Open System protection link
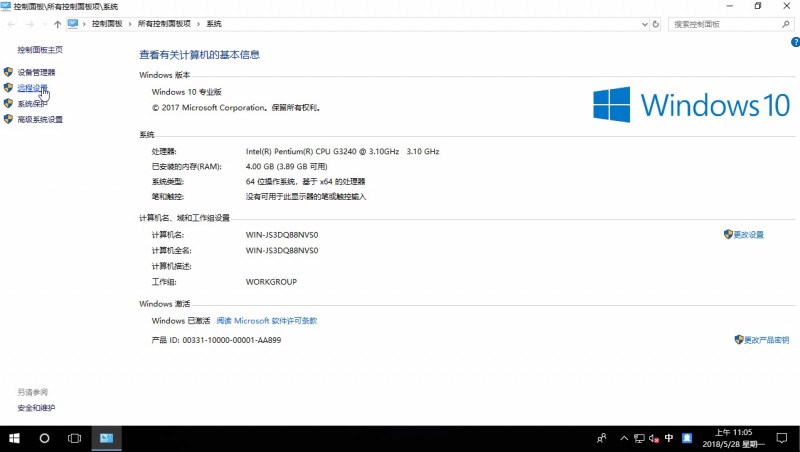 click(32, 104)
